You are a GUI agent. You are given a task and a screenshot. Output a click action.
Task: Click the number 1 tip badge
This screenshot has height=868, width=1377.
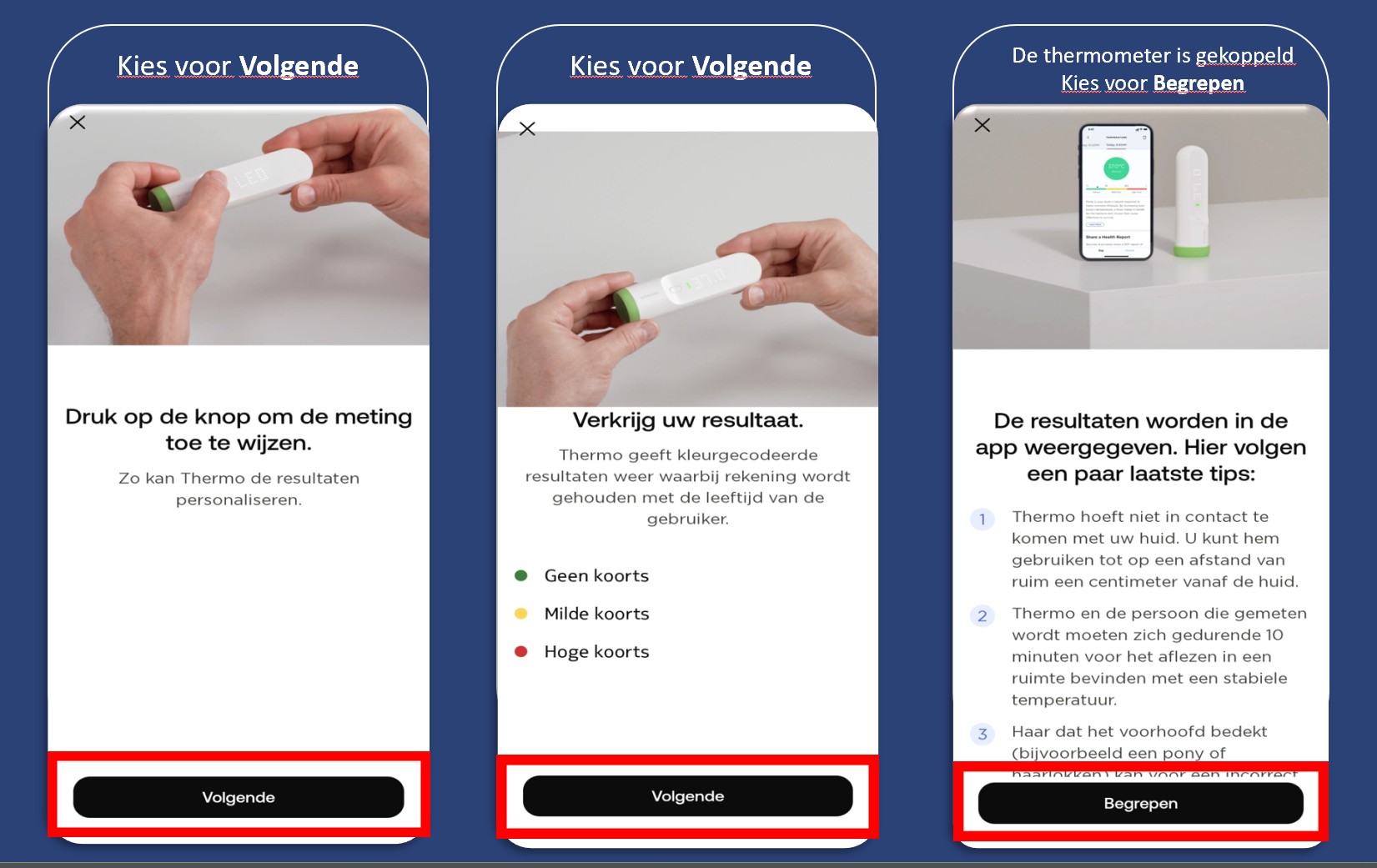[982, 519]
